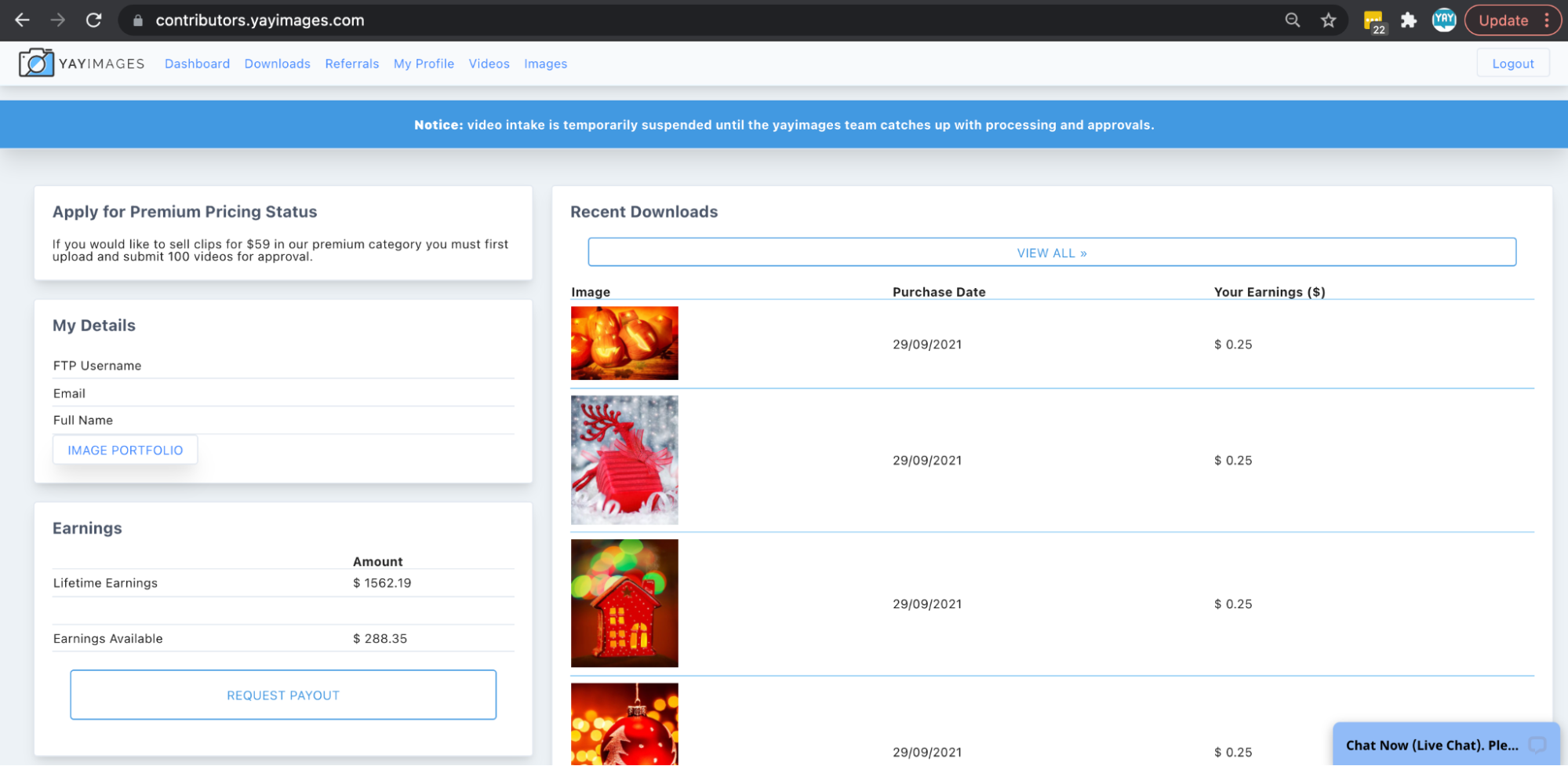This screenshot has height=766, width=1568.
Task: Click the YAY profile avatar icon
Action: tap(1444, 20)
